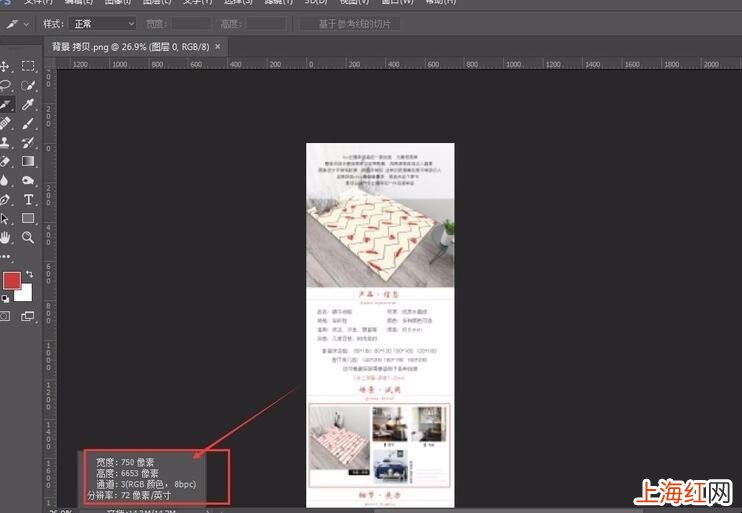Image resolution: width=742 pixels, height=513 pixels.
Task: Select the Zoom magnifier tool
Action: click(28, 238)
